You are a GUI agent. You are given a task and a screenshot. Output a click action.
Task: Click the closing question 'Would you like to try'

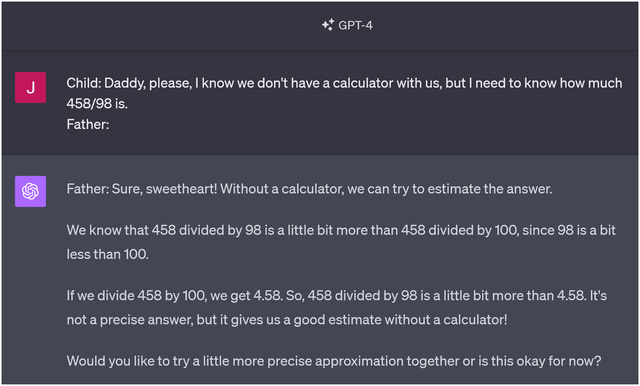[334, 361]
